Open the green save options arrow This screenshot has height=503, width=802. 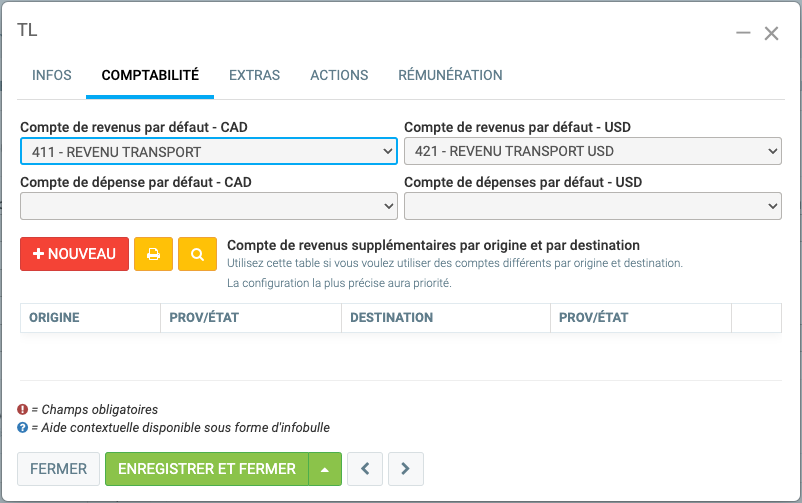(325, 468)
